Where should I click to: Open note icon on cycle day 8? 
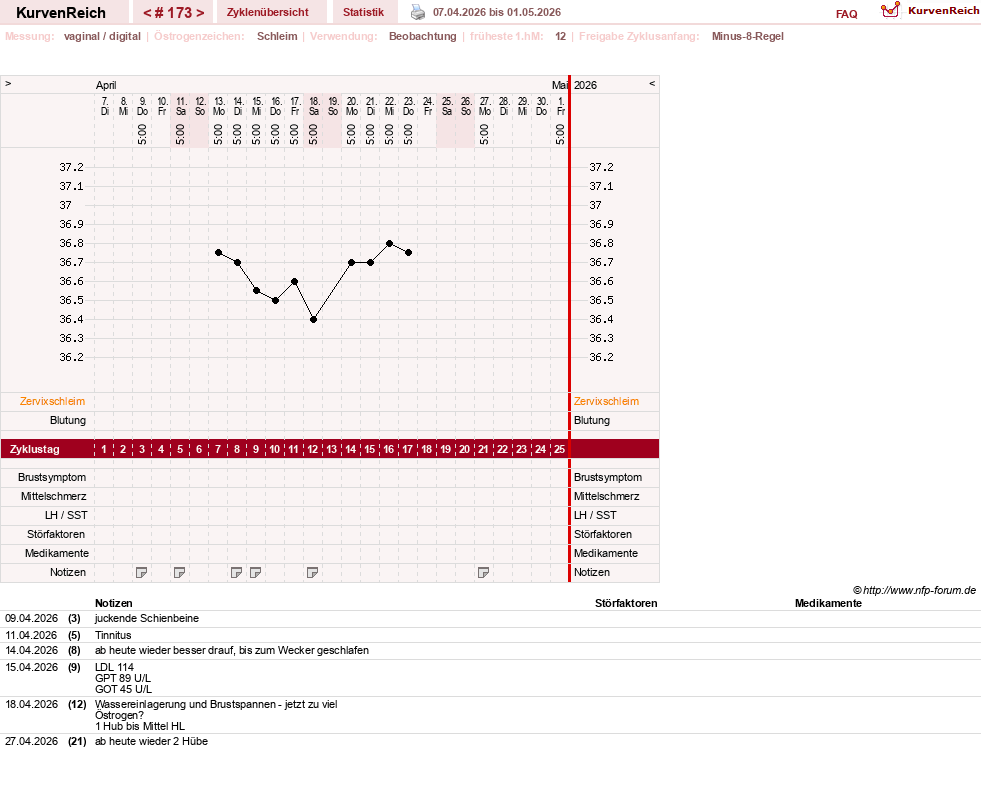[x=236, y=573]
